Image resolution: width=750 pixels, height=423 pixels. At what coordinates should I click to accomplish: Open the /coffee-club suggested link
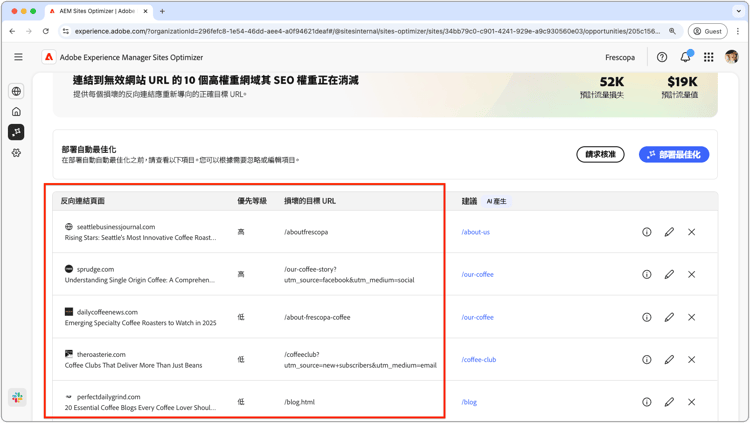(479, 360)
